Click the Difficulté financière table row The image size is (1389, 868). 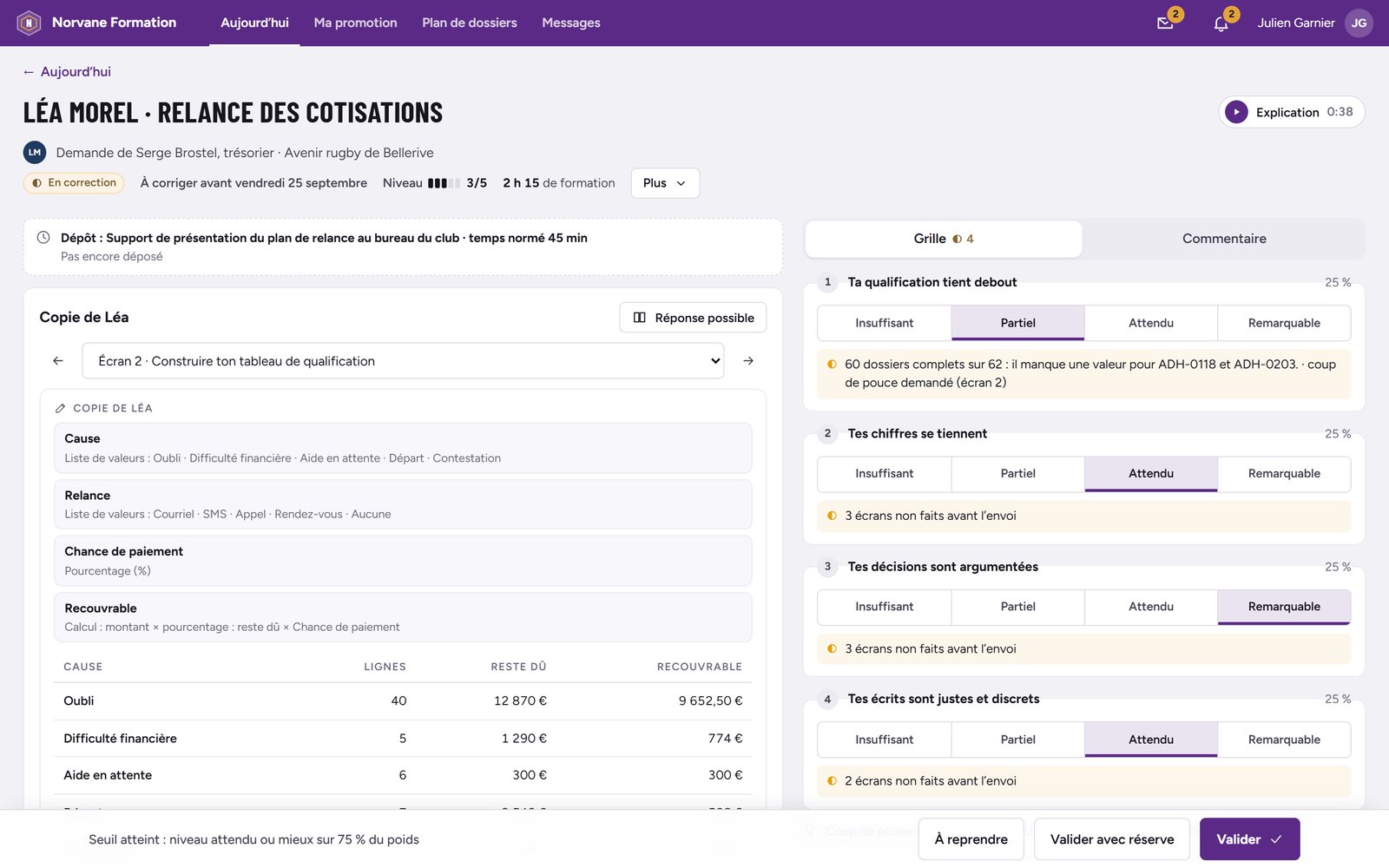[403, 739]
